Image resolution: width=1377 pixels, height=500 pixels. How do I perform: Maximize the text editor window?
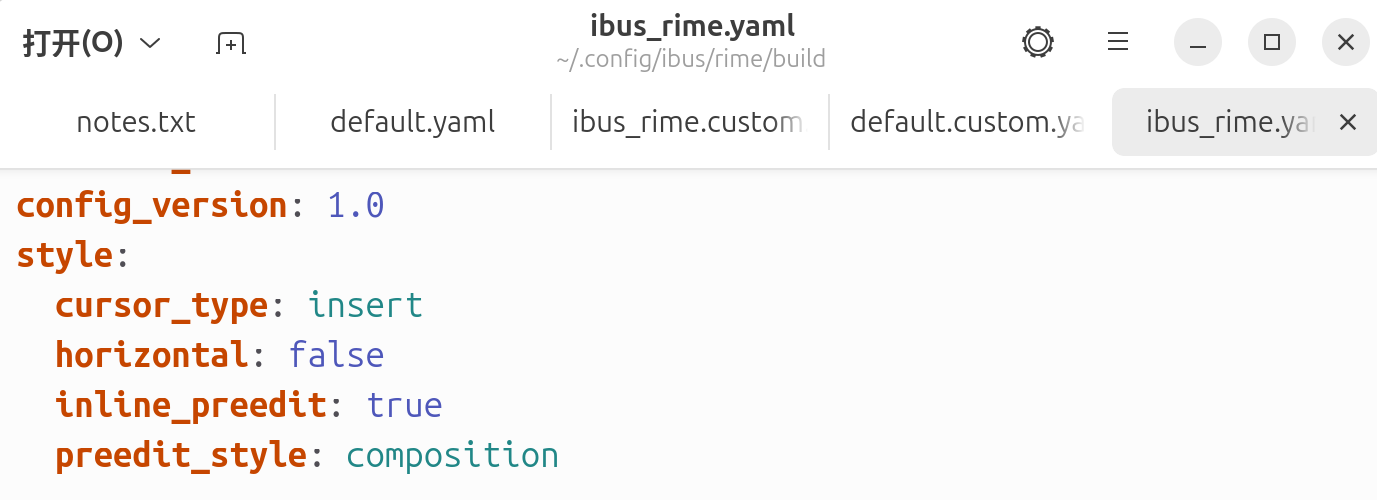tap(1272, 42)
